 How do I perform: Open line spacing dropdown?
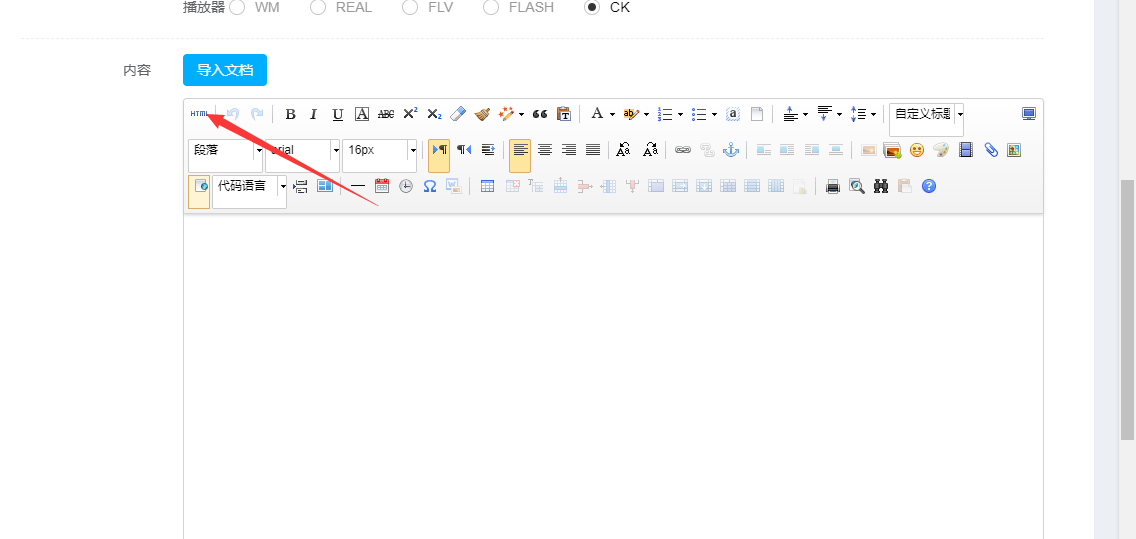(874, 114)
